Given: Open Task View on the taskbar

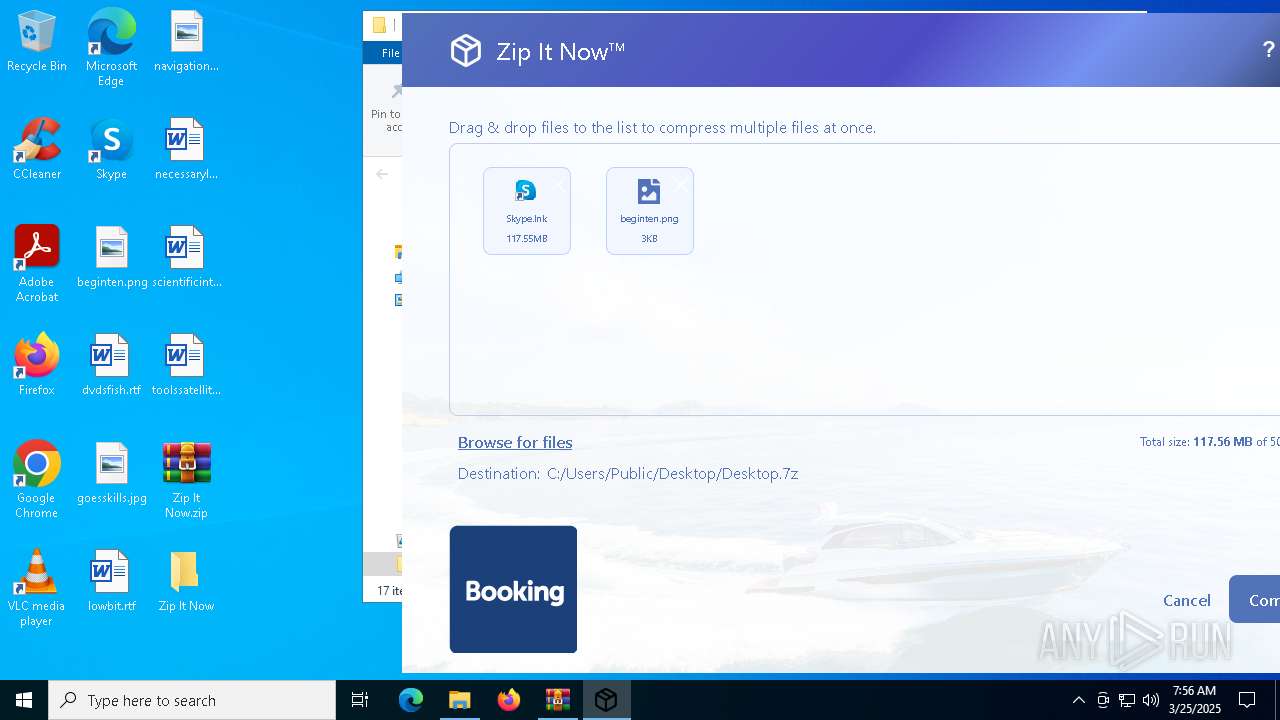Looking at the screenshot, I should (x=360, y=700).
